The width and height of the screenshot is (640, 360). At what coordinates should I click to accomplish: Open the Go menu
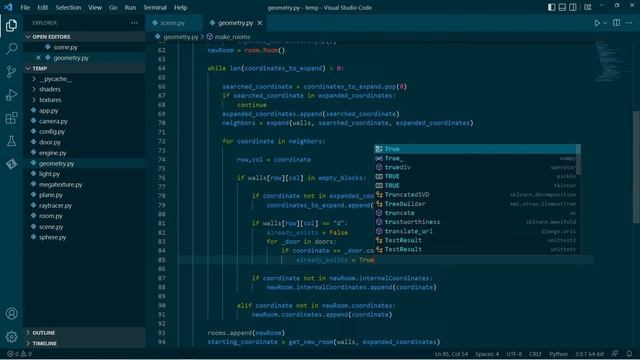coord(113,7)
